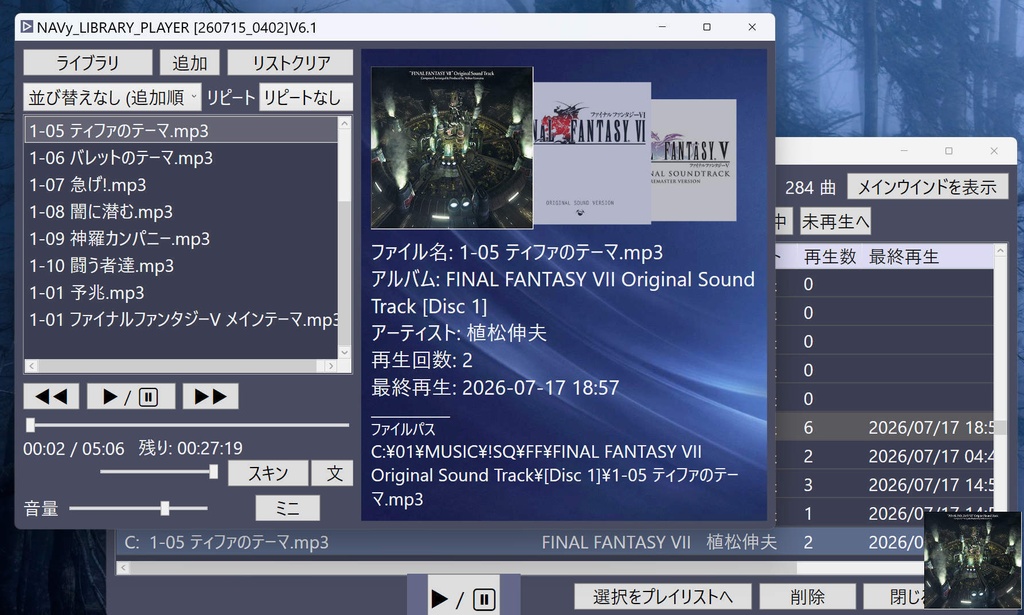The image size is (1024, 615).
Task: Select 1-01 予兆.mp3 in playlist
Action: point(181,292)
